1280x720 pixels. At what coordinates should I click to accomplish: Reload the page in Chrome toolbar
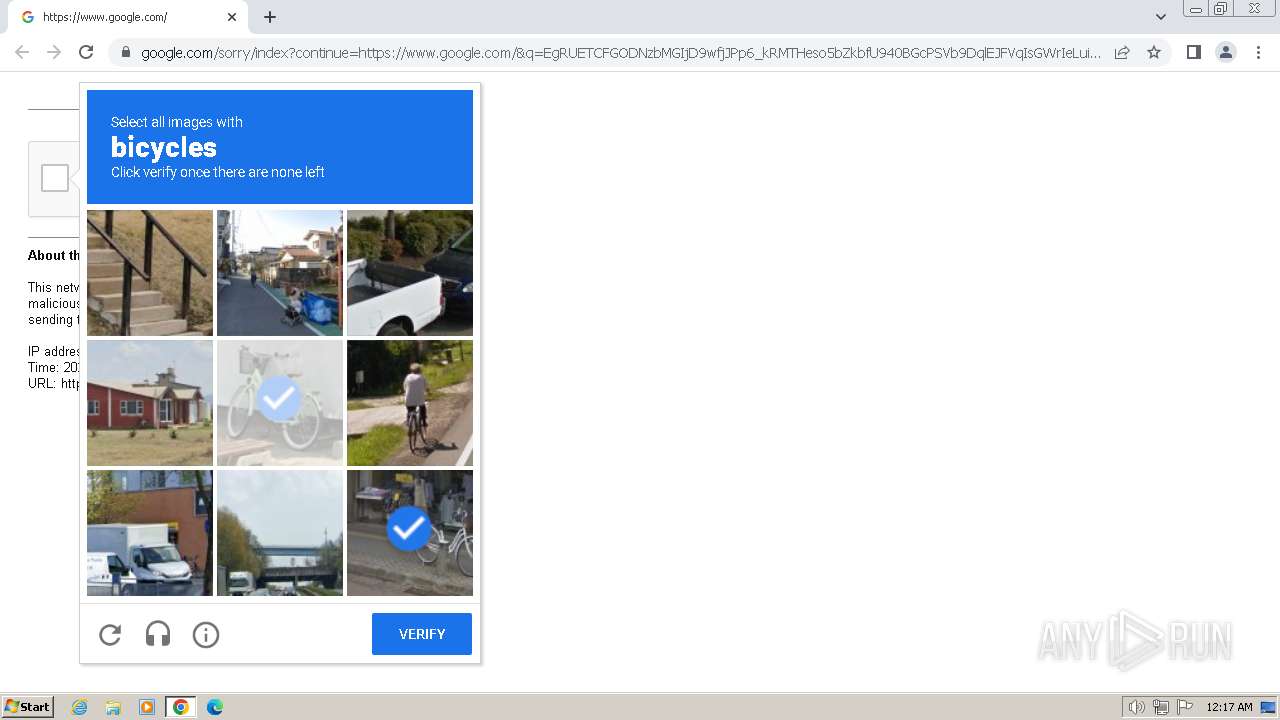click(x=86, y=52)
